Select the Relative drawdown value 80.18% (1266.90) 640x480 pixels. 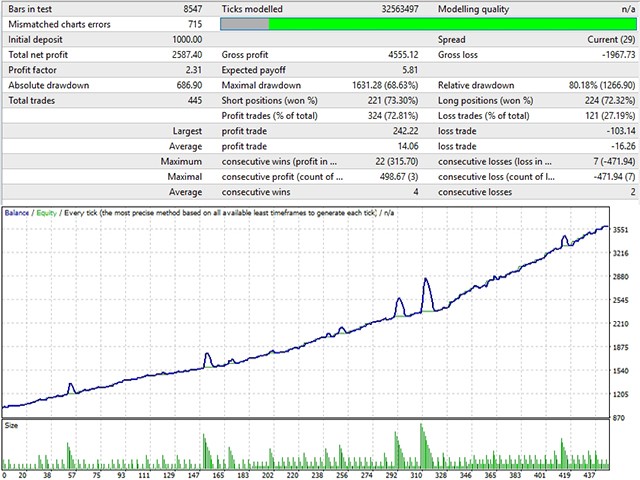click(602, 85)
